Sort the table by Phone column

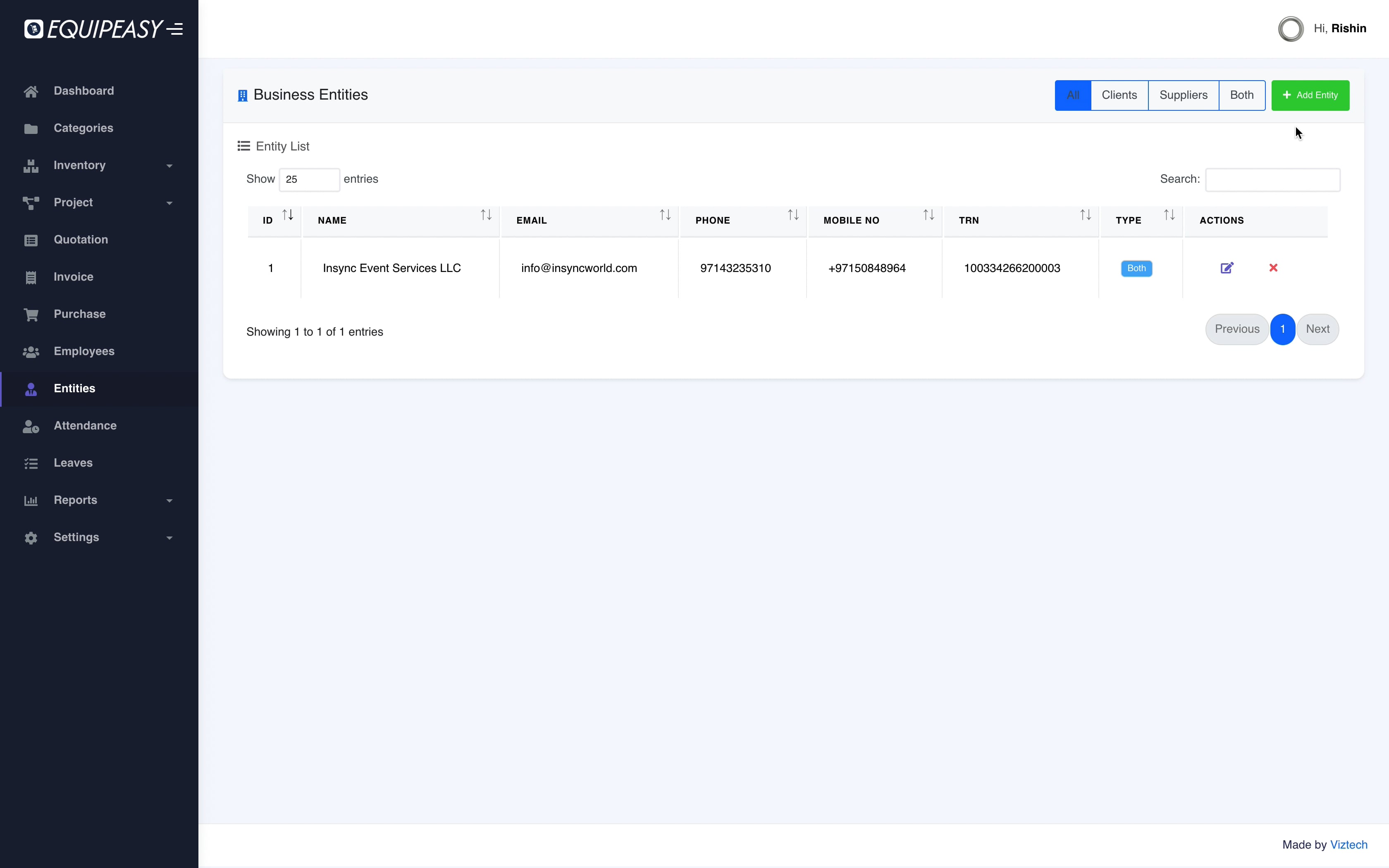coord(743,221)
